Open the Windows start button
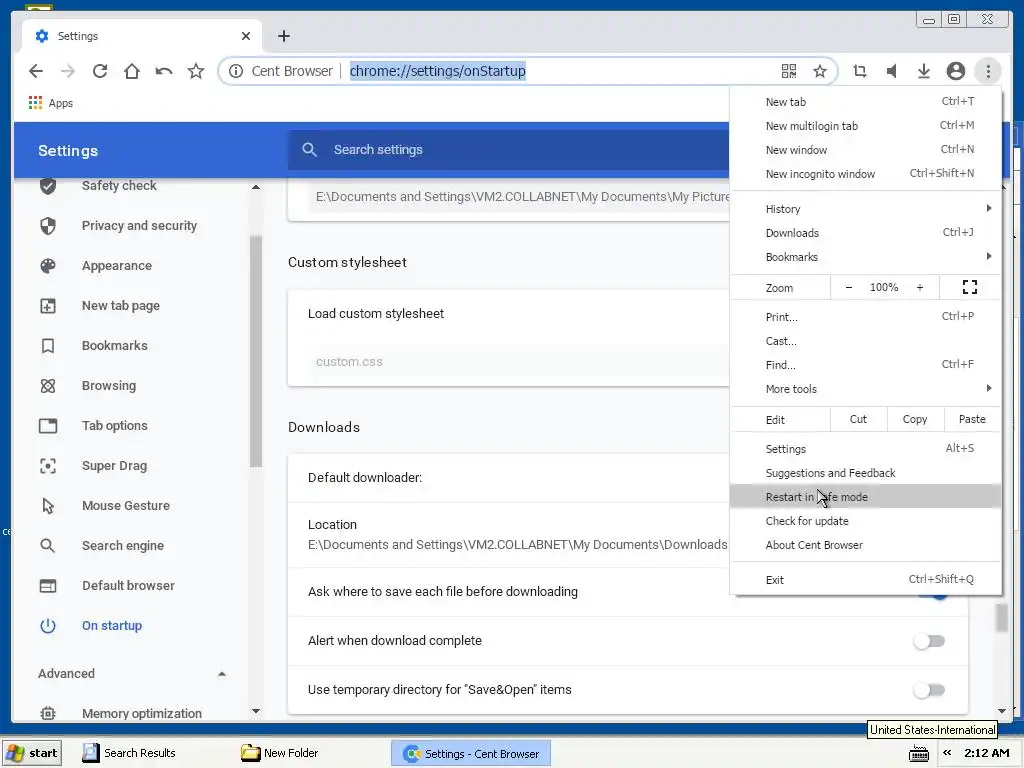Screen dimensions: 1024x768 click(32, 753)
